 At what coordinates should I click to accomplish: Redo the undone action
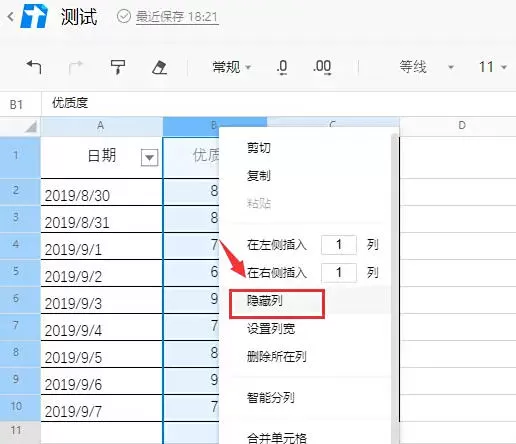click(x=76, y=68)
